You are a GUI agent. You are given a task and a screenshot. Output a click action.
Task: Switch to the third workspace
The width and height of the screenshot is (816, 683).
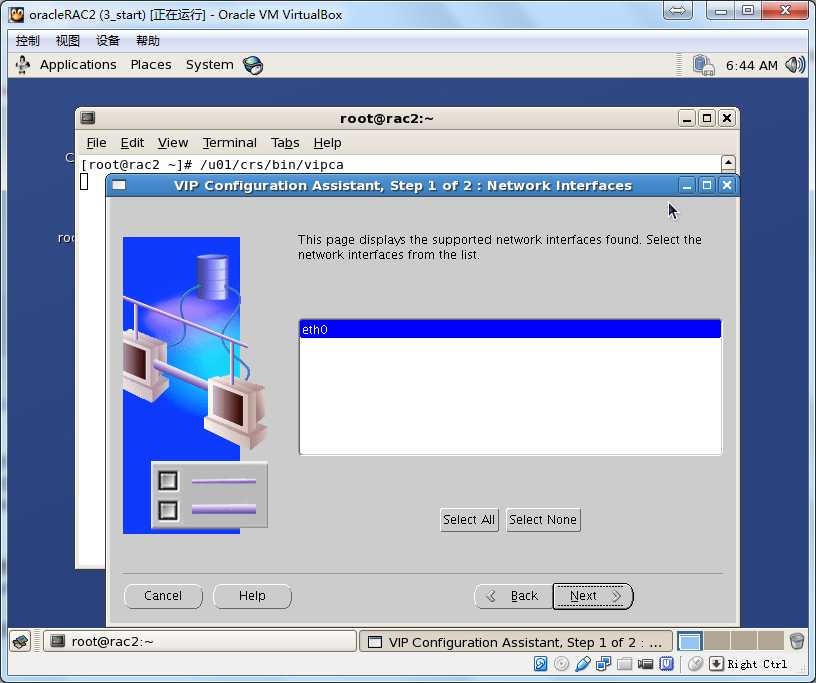tap(744, 641)
